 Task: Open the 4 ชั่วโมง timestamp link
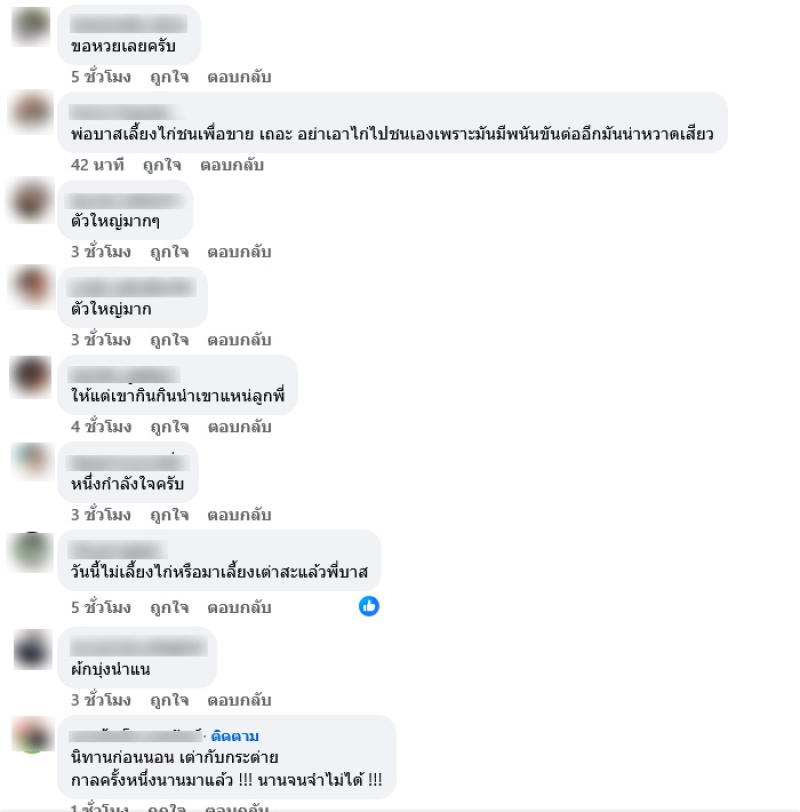click(101, 427)
